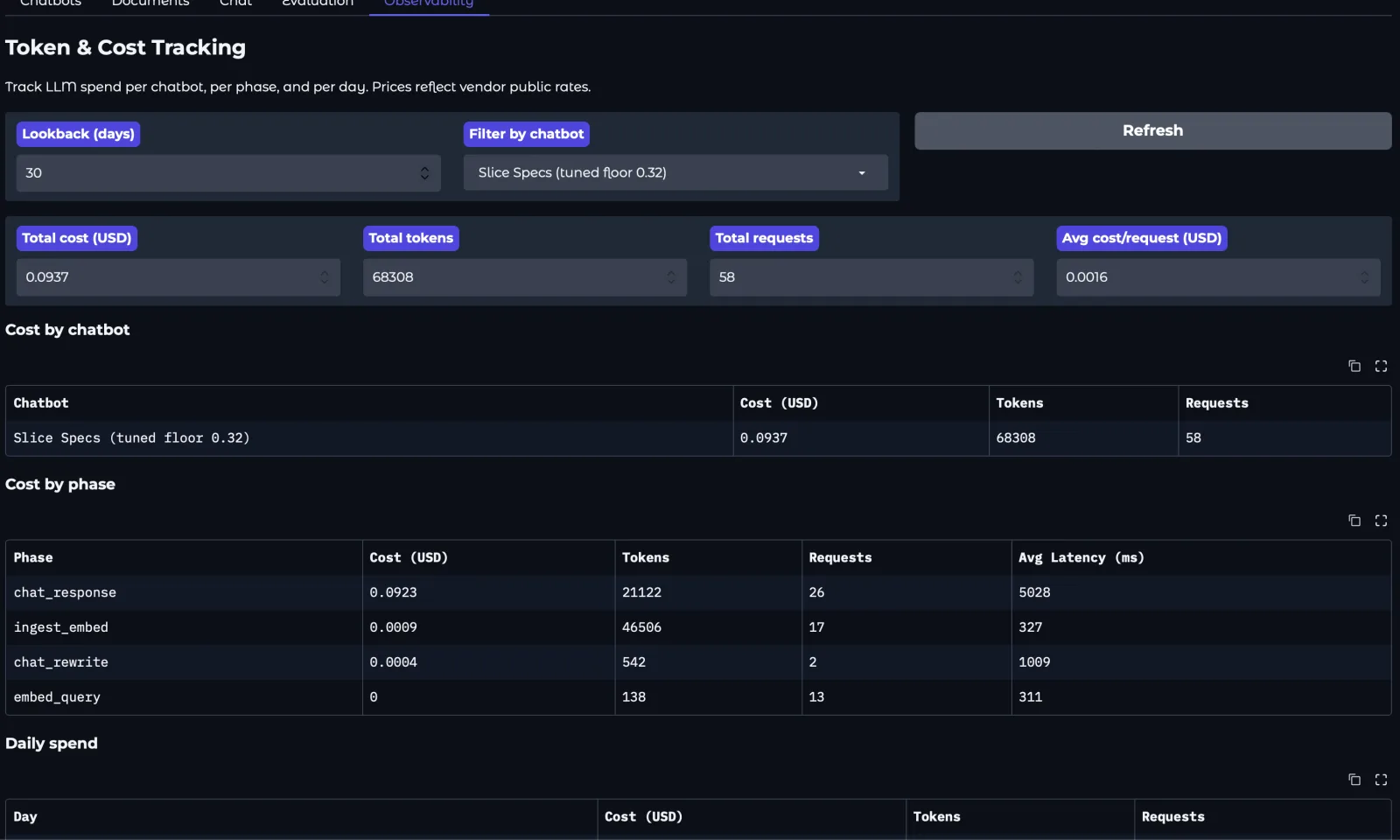Image resolution: width=1400 pixels, height=840 pixels.
Task: Sort chatbot table by Cost (USD) header
Action: click(861, 403)
